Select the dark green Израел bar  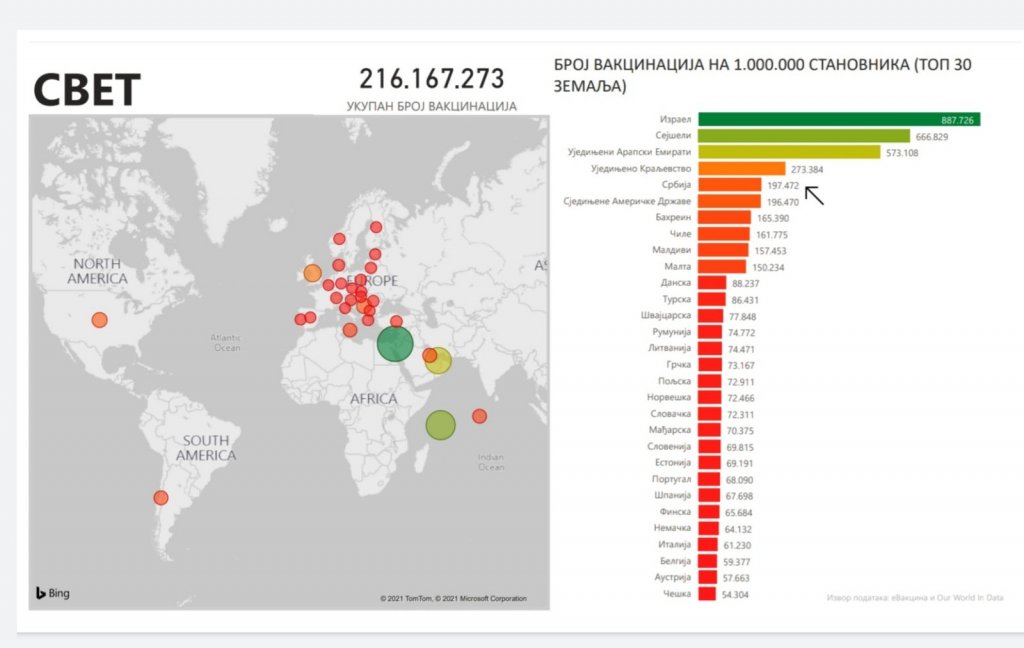(x=838, y=119)
